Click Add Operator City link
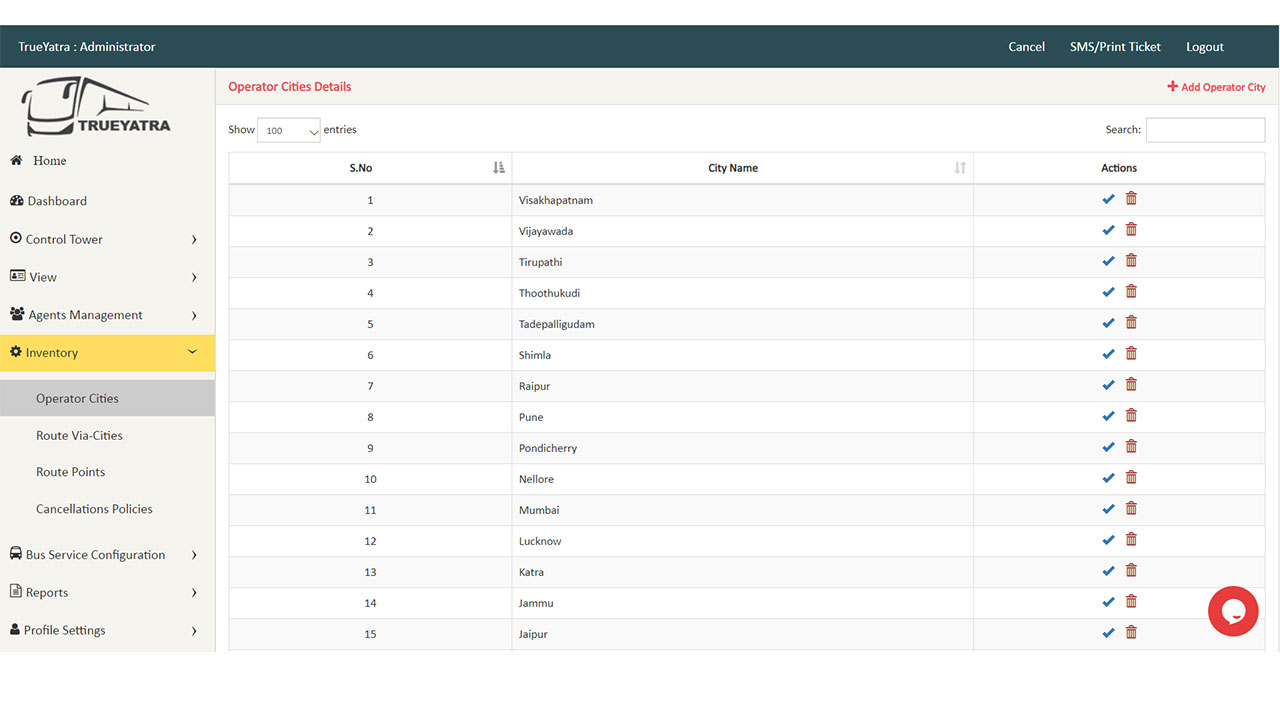 click(x=1216, y=87)
